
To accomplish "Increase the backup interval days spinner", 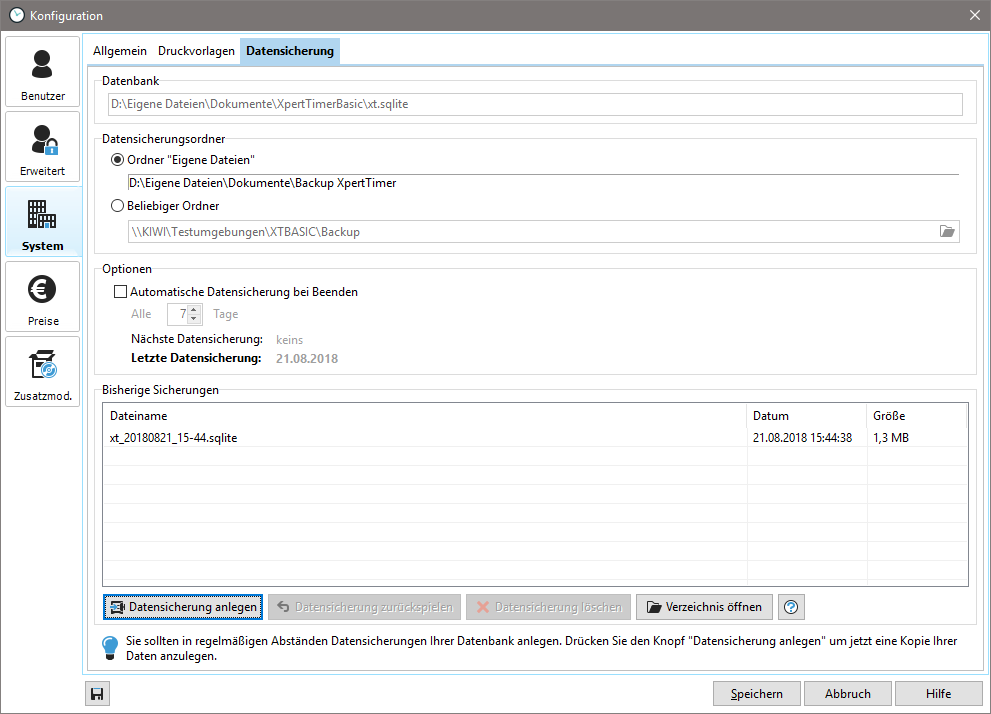I will coord(194,310).
